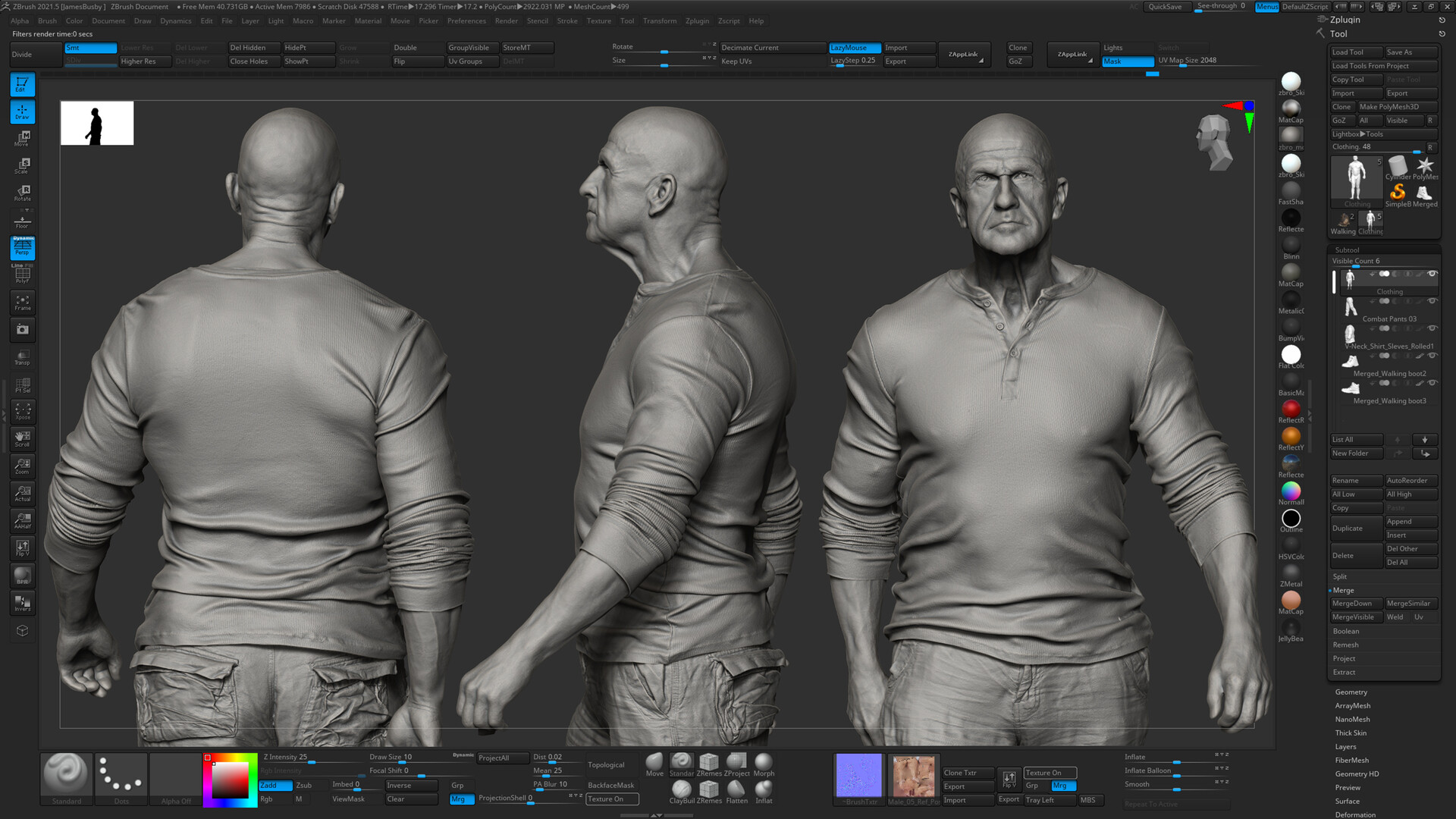Enable Zsub sculpting mode
The width and height of the screenshot is (1456, 819).
coord(305,785)
